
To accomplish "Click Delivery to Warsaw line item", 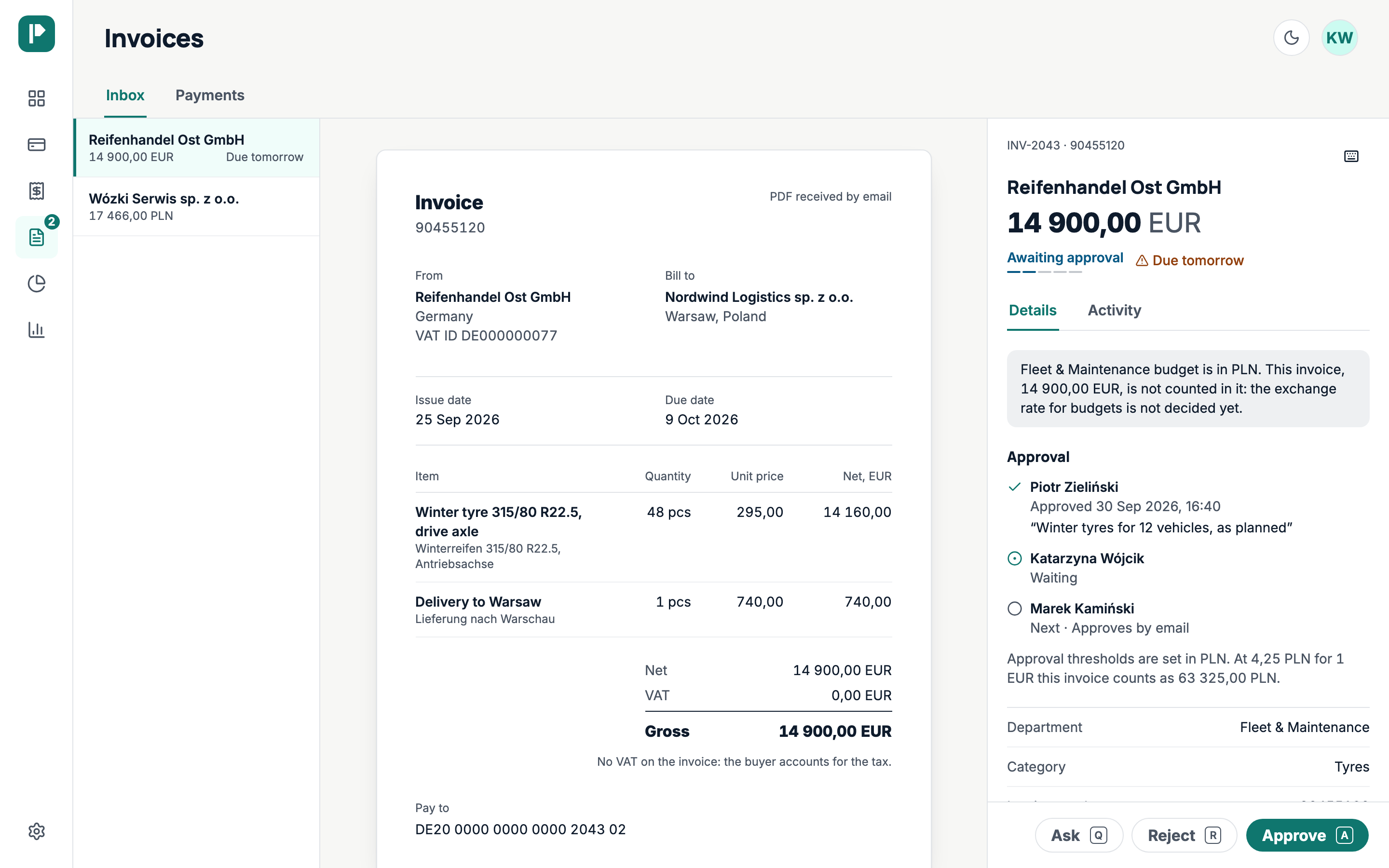I will pos(653,610).
